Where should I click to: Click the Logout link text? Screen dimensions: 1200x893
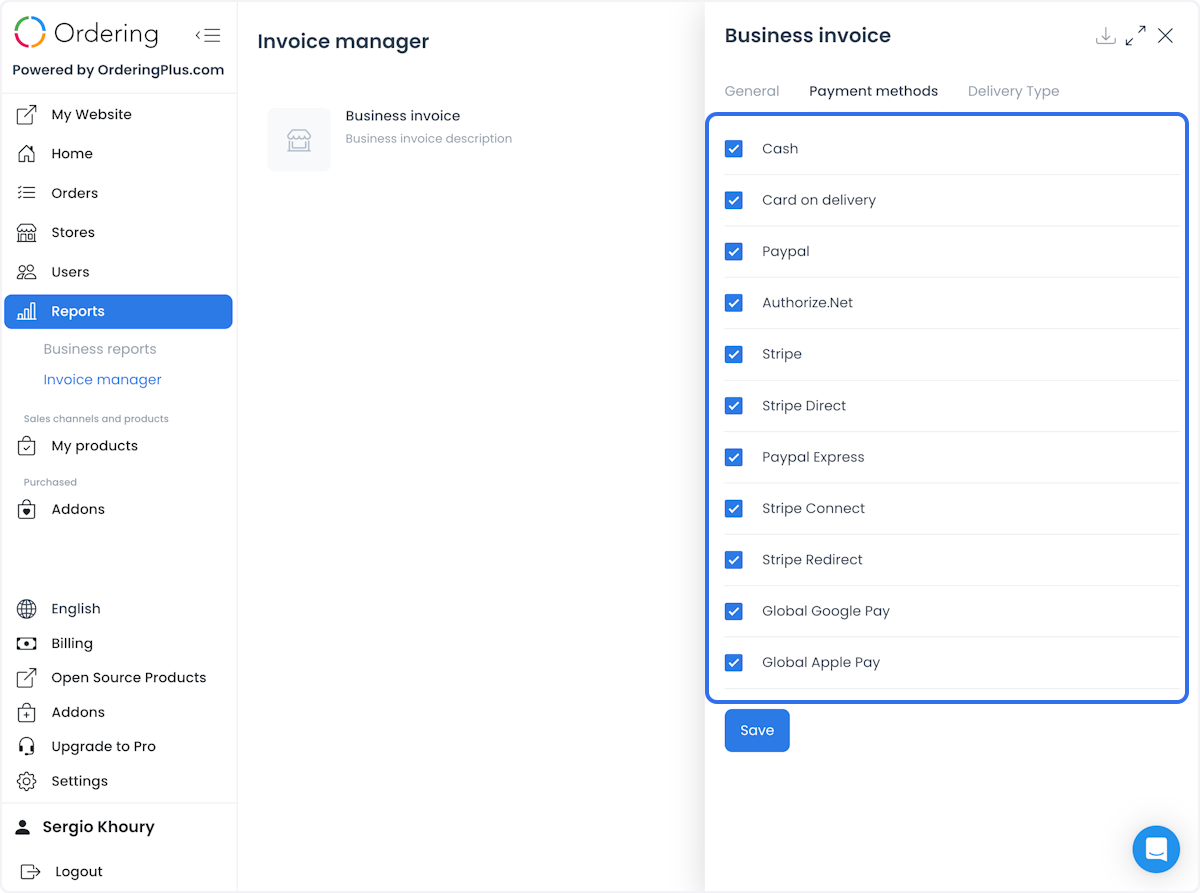(x=79, y=872)
